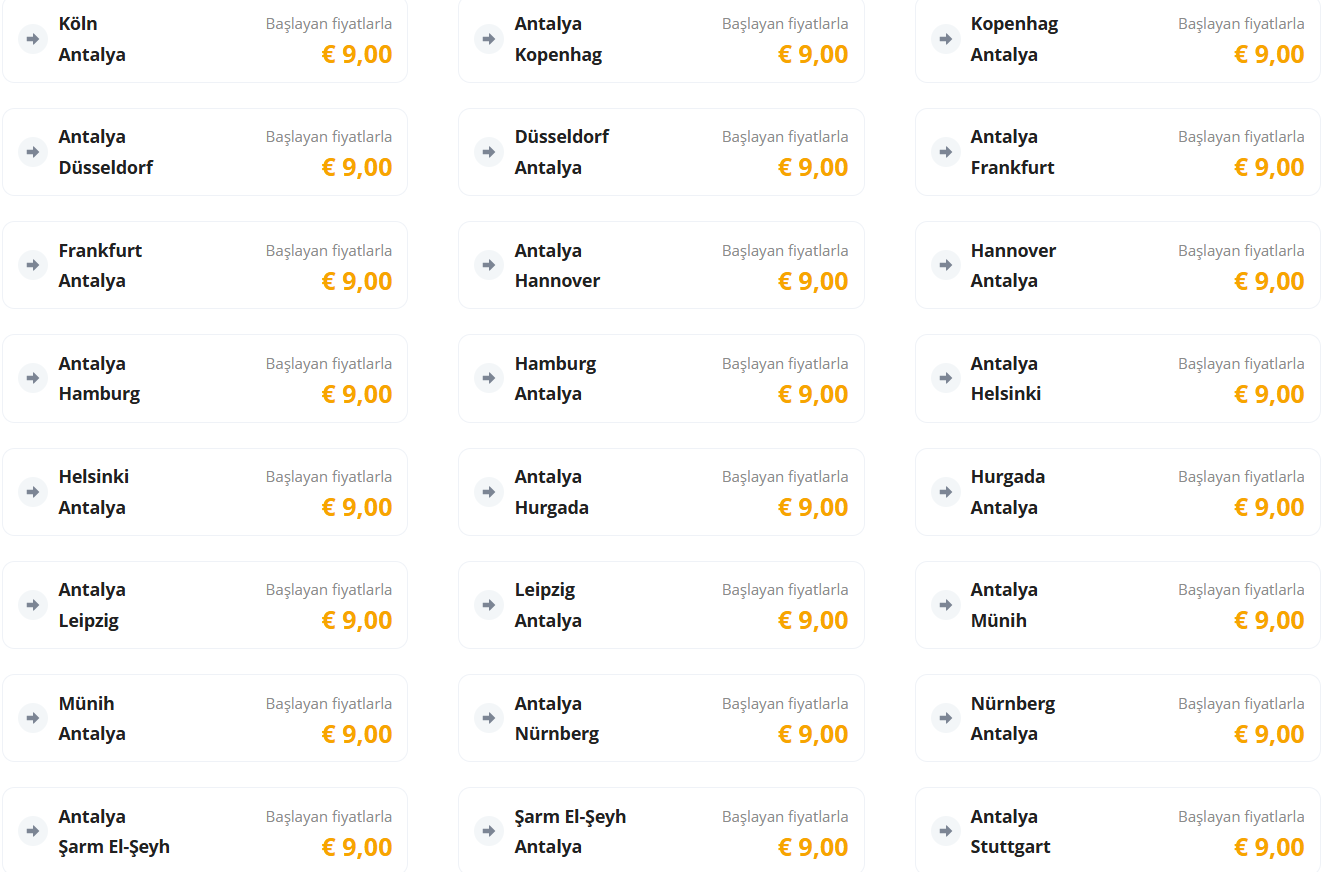Open the Antalya to Kopenhag flight offer
Image resolution: width=1328 pixels, height=872 pixels.
pos(661,39)
